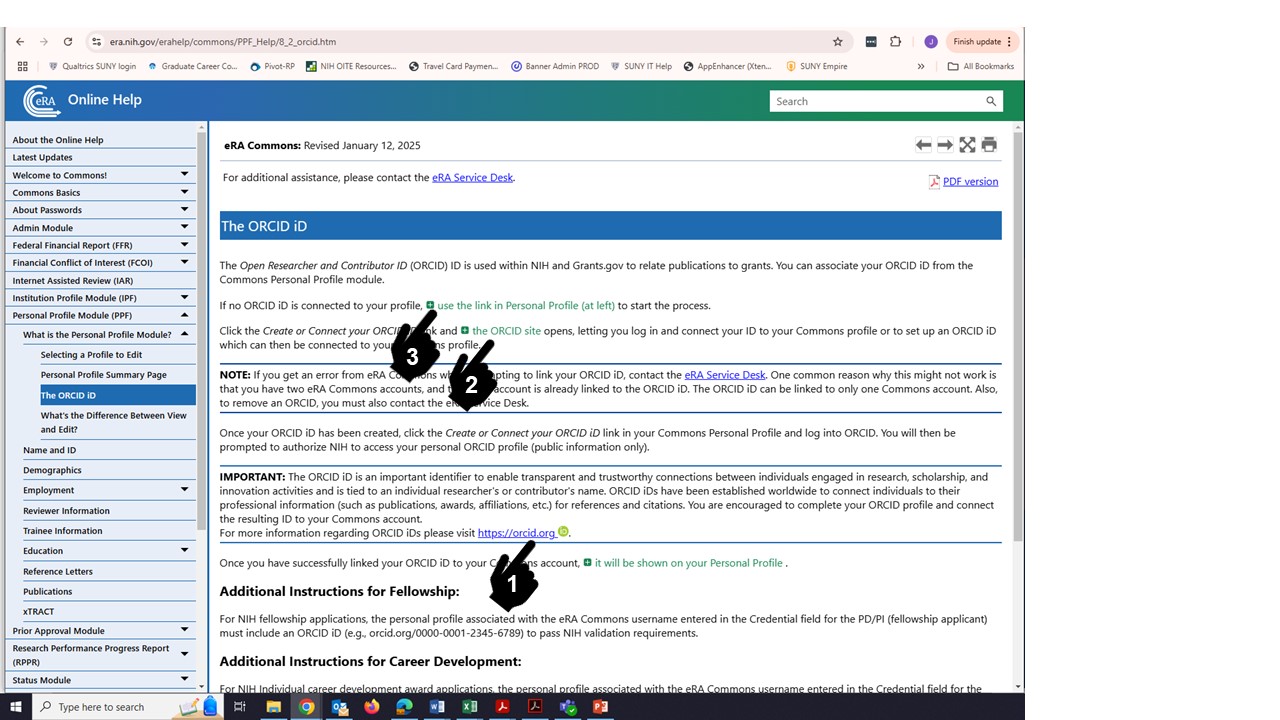This screenshot has height=720, width=1280.
Task: Open NIH OITE Resources bookmark
Action: pos(352,66)
